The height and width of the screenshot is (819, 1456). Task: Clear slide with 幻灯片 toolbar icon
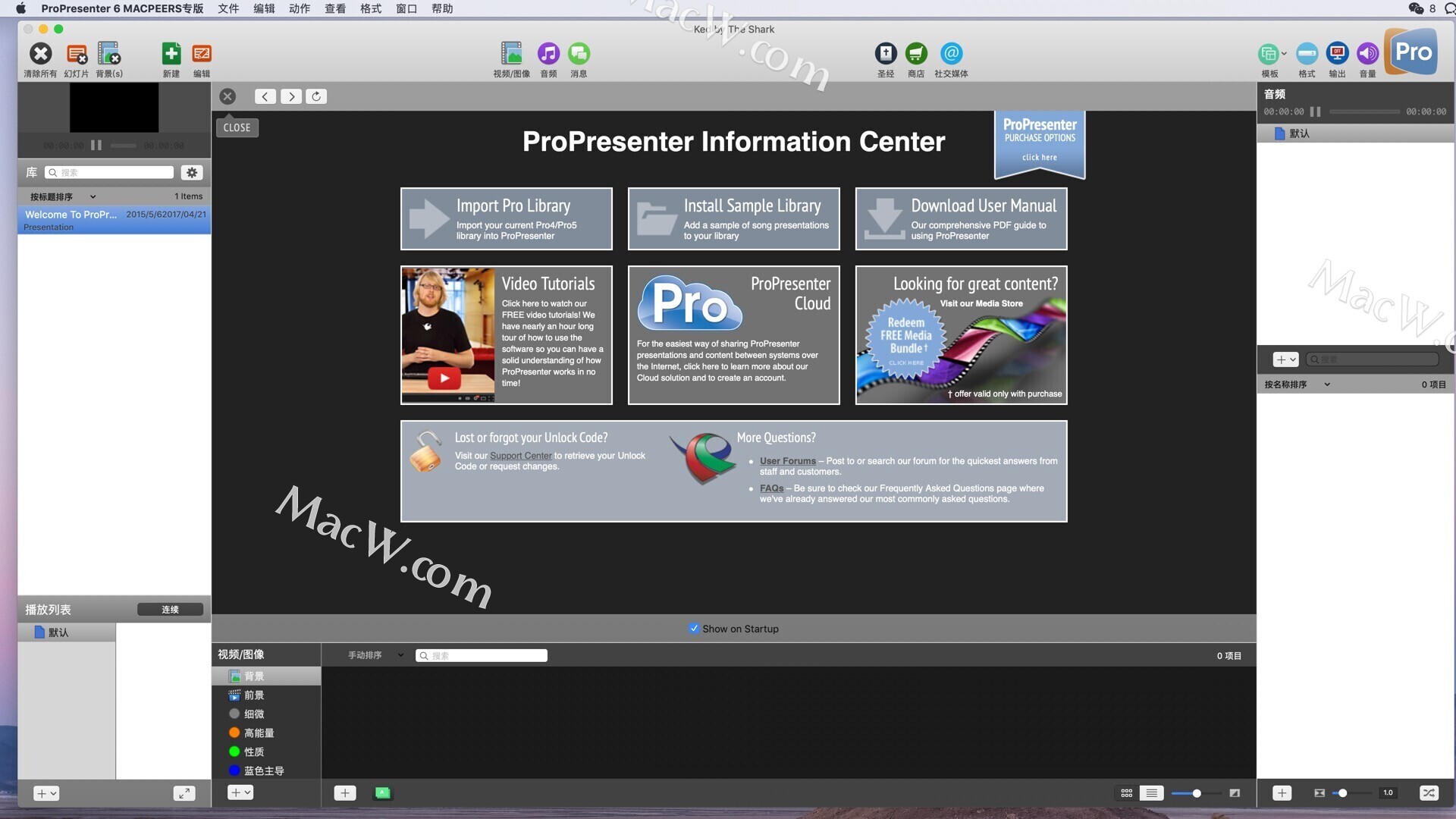(x=77, y=54)
